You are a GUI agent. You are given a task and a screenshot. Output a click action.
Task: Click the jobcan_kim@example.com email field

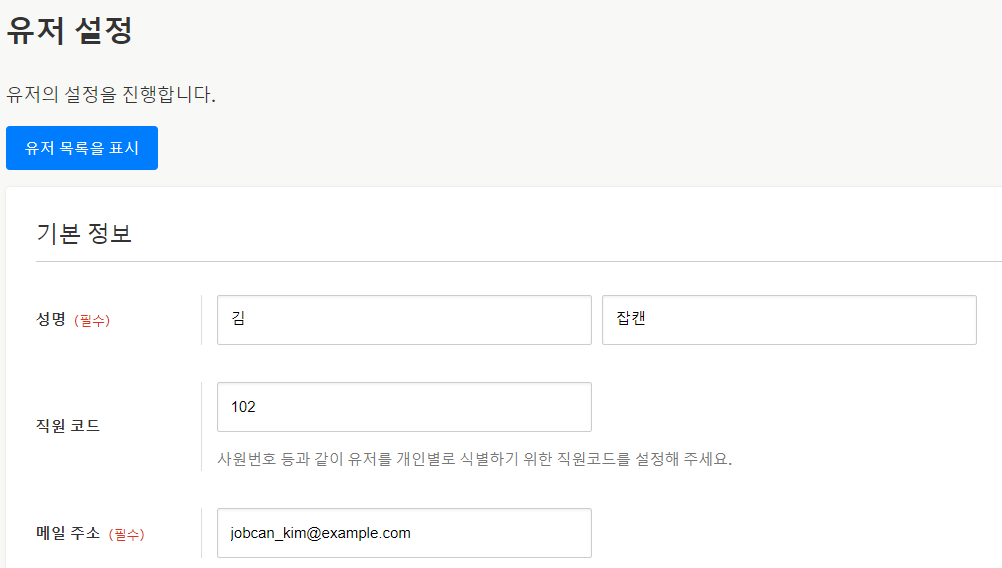404,533
